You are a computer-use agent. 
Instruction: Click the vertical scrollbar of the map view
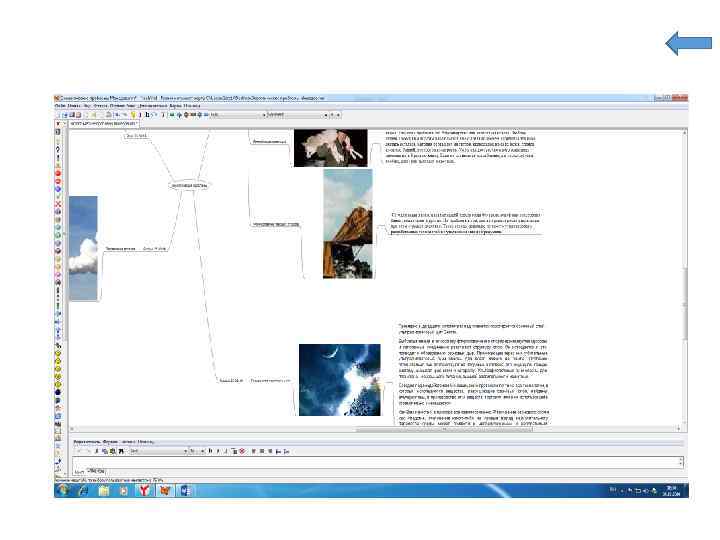point(684,278)
